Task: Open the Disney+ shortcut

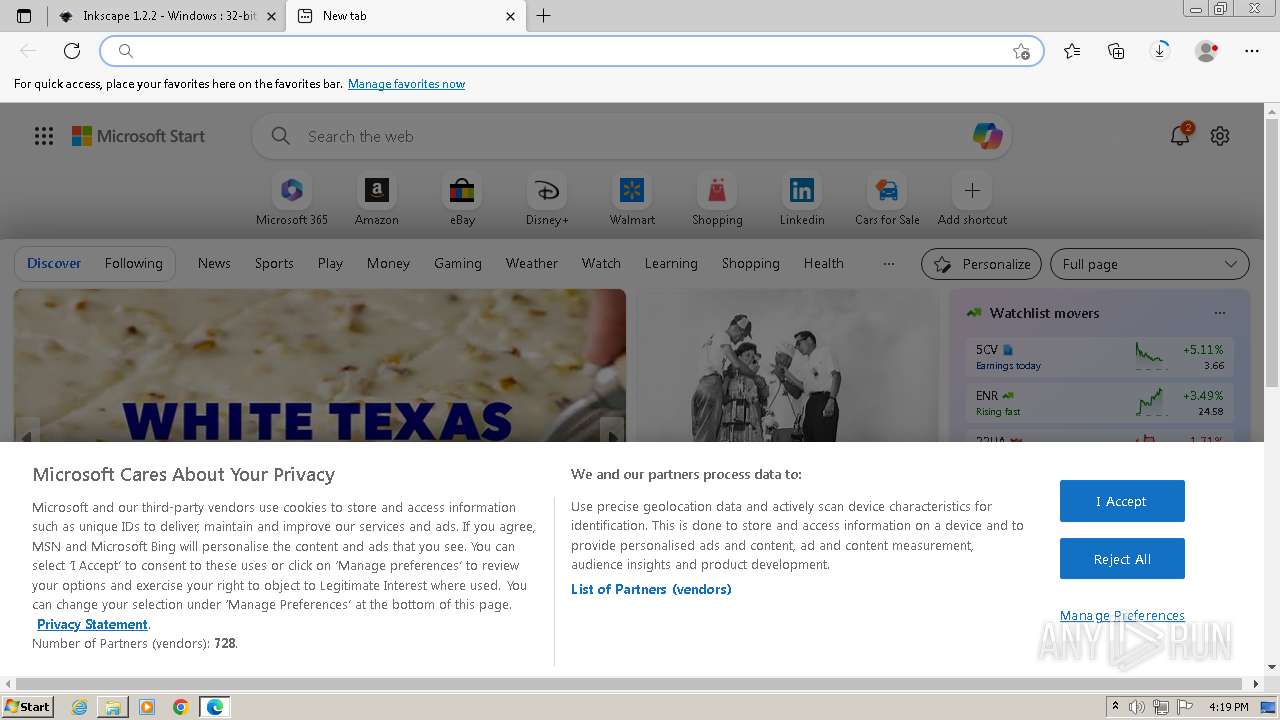Action: (x=547, y=199)
